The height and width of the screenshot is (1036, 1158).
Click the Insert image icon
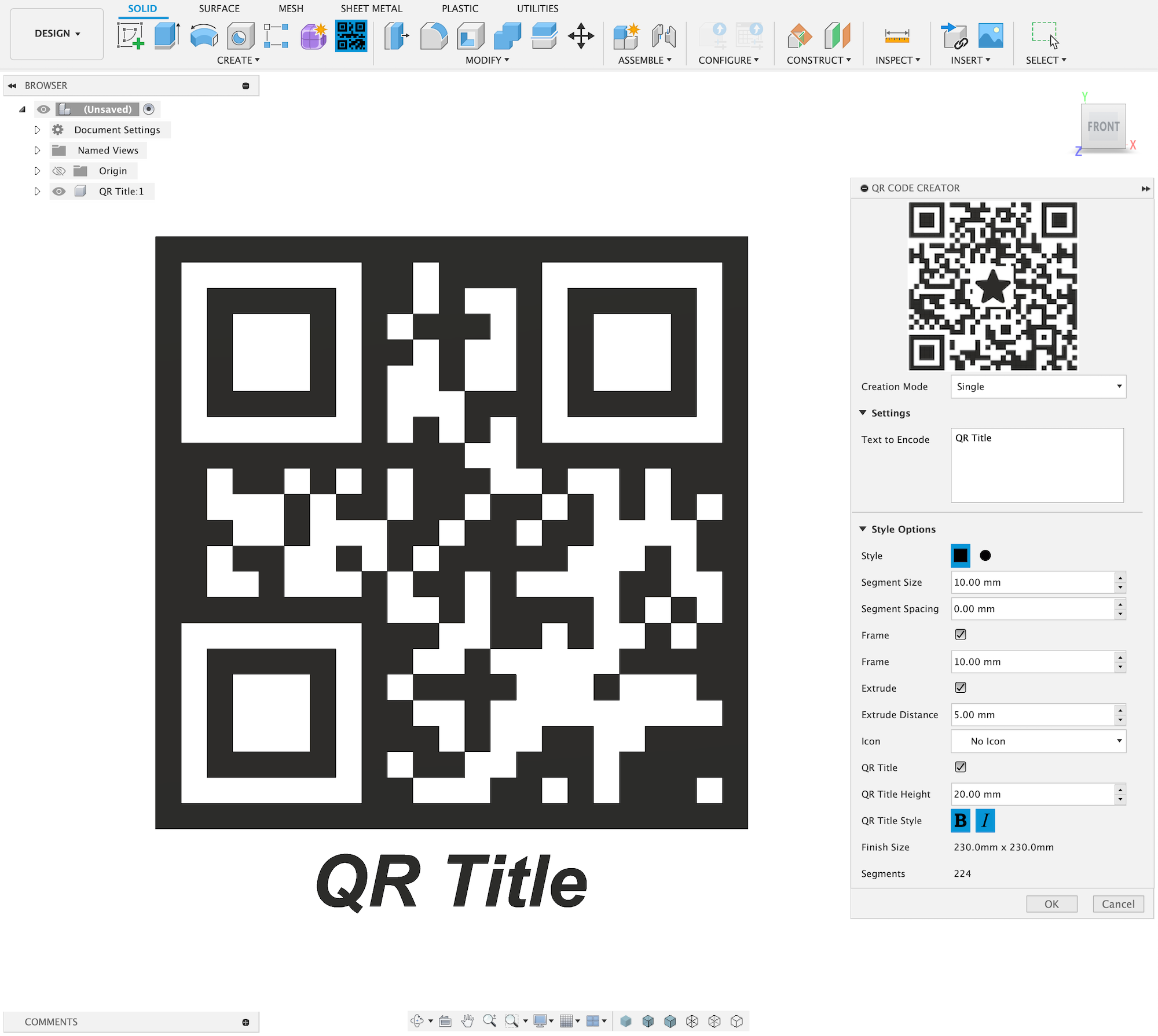(991, 36)
